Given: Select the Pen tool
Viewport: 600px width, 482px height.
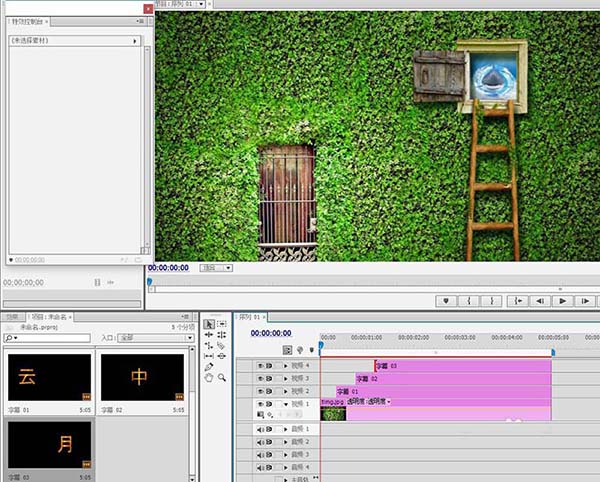Looking at the screenshot, I should [x=209, y=367].
